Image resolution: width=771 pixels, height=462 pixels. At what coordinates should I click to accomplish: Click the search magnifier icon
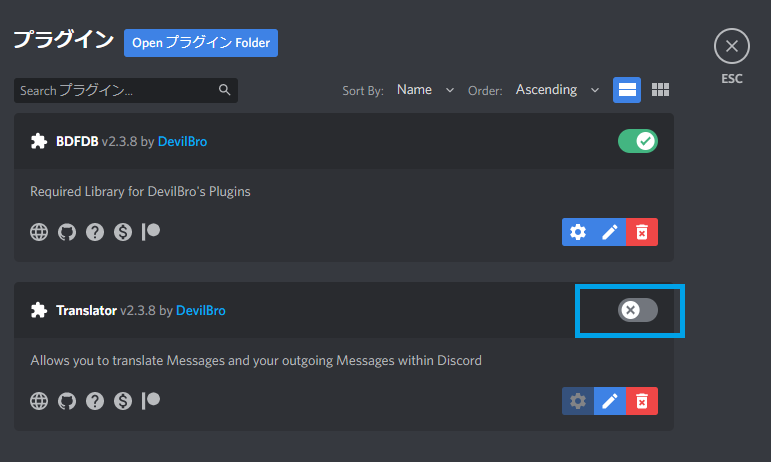pos(225,90)
